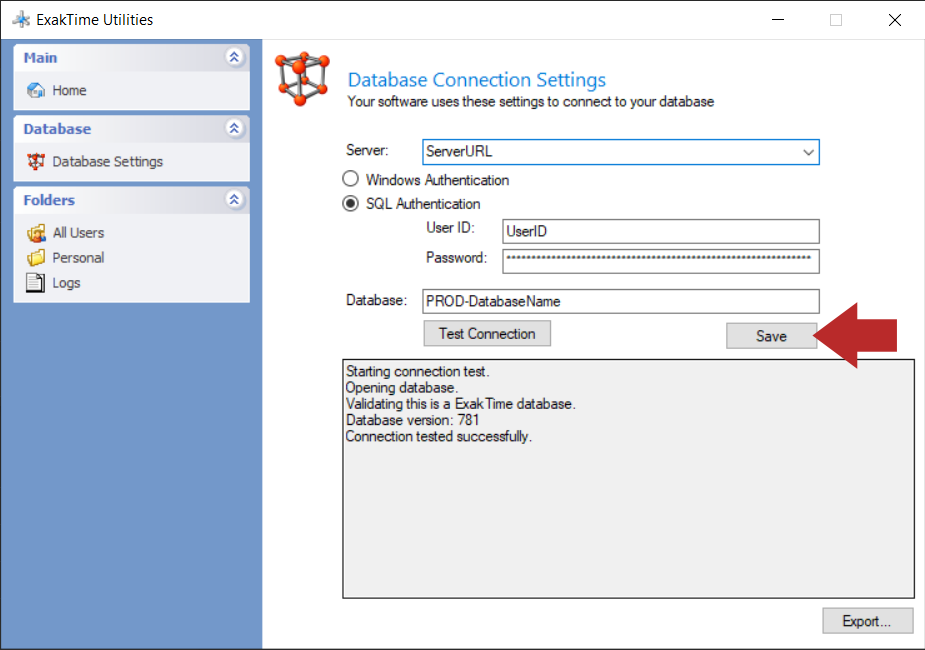Click the Main panel header text
Viewport: 925px width, 650px height.
(40, 58)
